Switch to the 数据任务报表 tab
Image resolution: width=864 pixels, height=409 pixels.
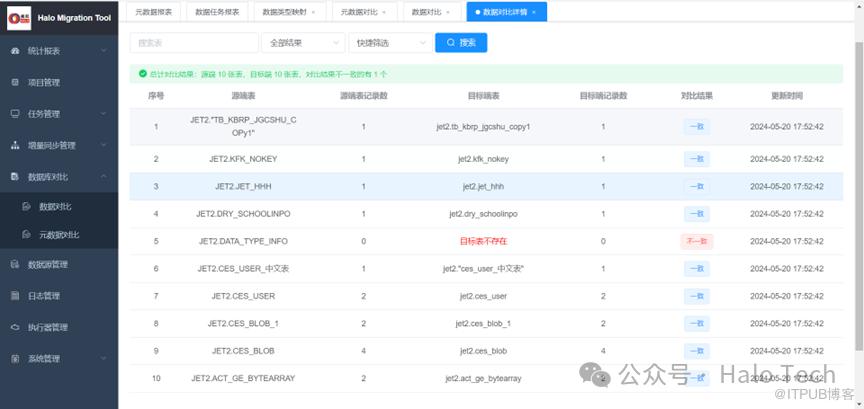[x=216, y=11]
